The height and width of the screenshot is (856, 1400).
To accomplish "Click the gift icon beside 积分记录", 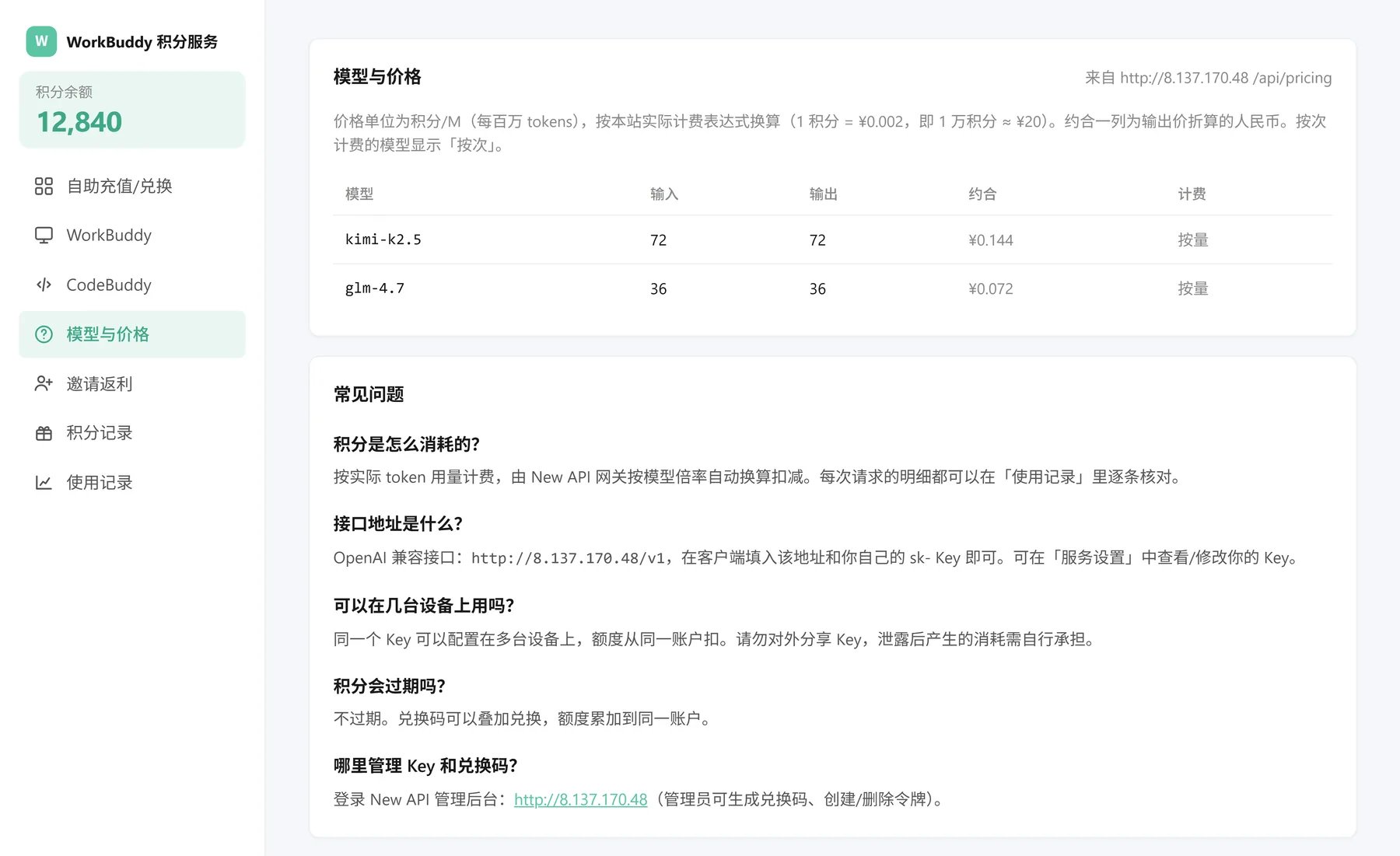I will 44,433.
